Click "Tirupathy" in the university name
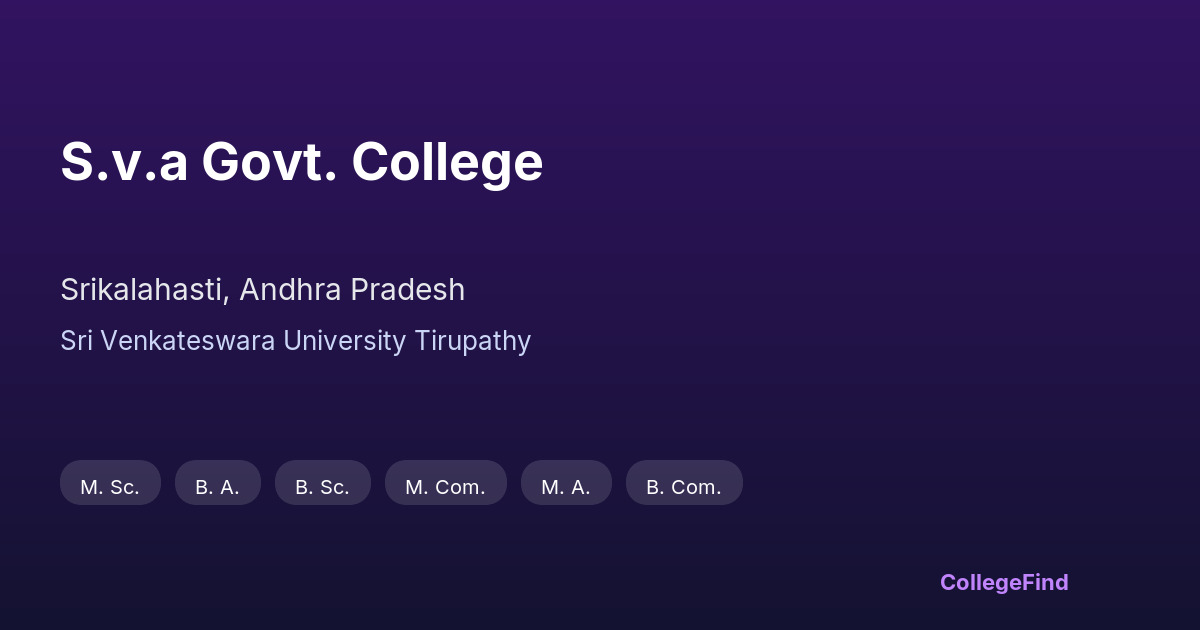1200x630 pixels. tap(472, 341)
